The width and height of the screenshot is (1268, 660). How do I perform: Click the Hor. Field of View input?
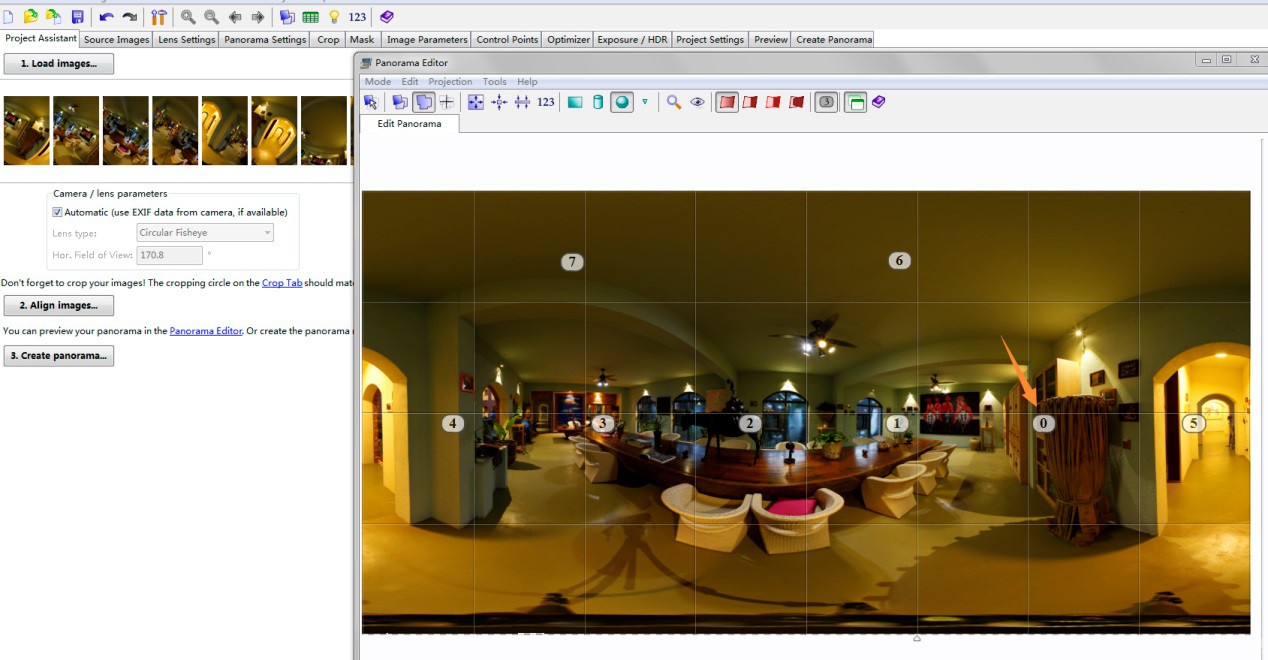click(169, 255)
